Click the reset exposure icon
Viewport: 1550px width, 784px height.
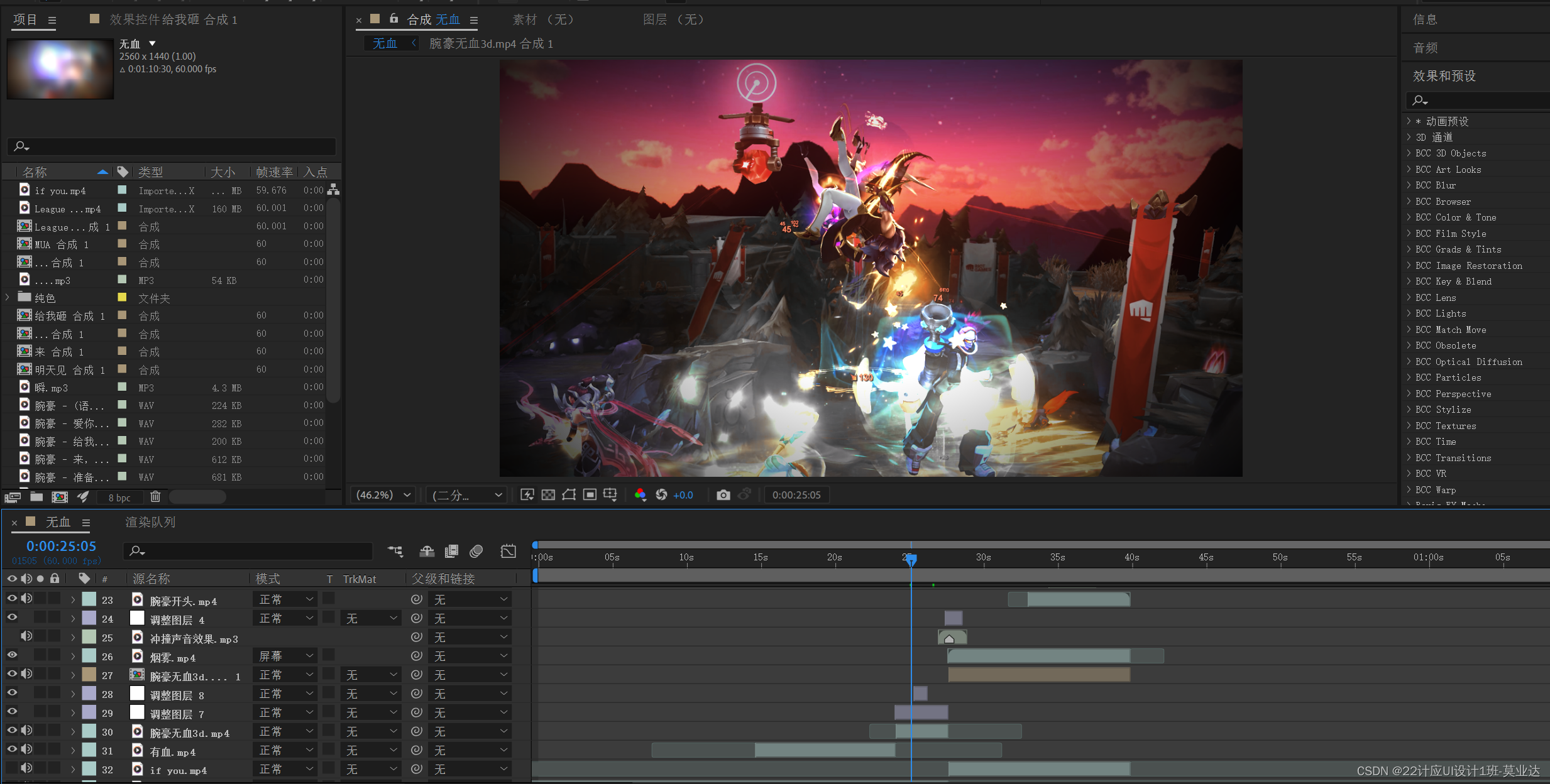click(661, 495)
